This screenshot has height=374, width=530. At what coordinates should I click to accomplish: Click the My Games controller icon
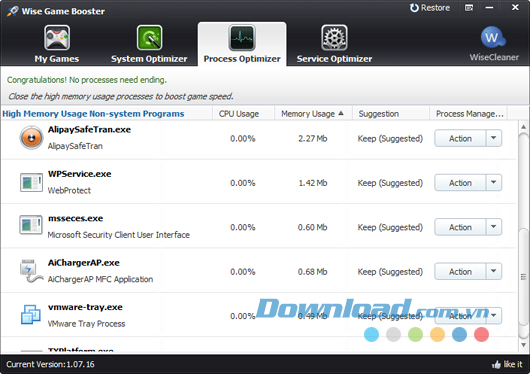(57, 38)
